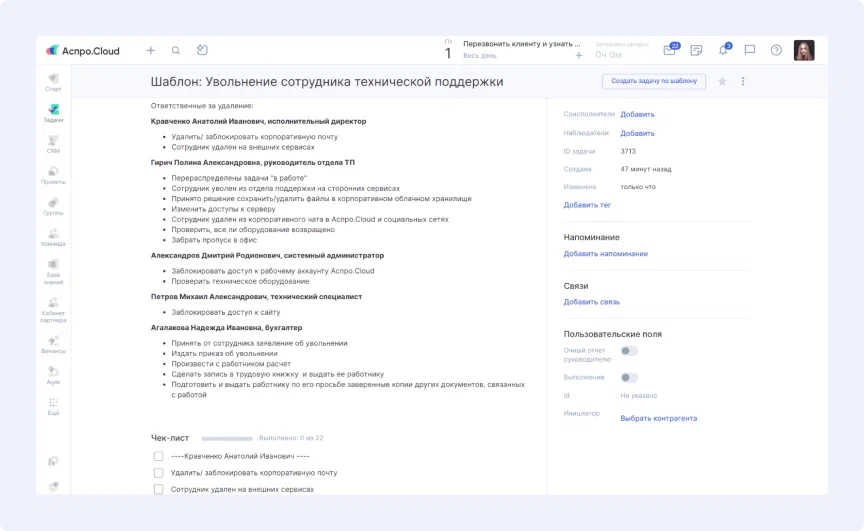864x531 pixels.
Task: Click the help question mark icon
Action: pyautogui.click(x=776, y=50)
